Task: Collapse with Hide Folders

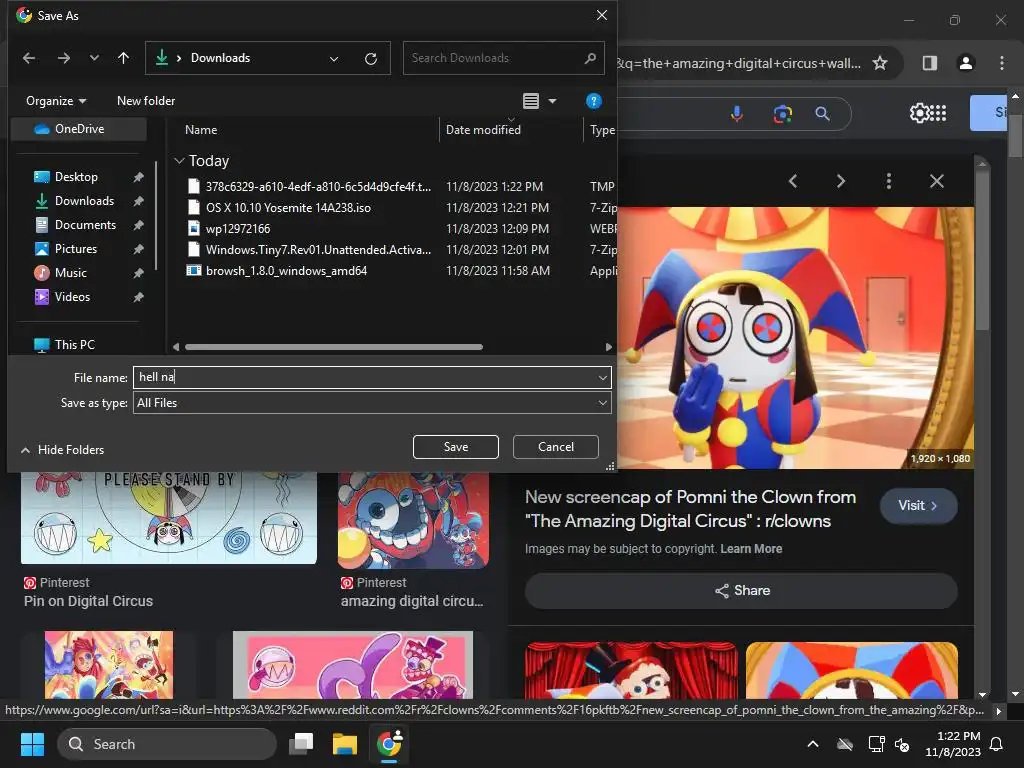Action: coord(63,450)
